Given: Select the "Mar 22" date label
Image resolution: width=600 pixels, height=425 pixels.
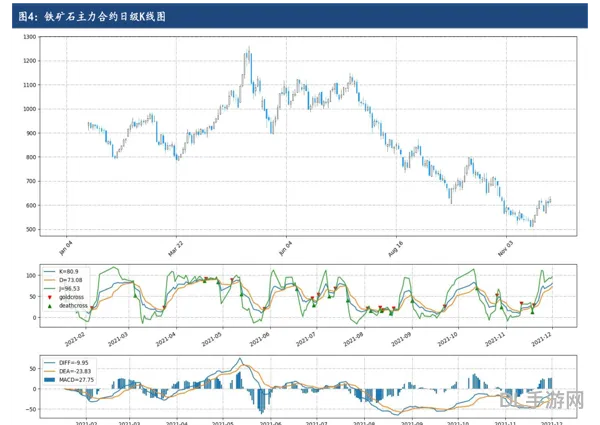Looking at the screenshot, I should coord(175,249).
